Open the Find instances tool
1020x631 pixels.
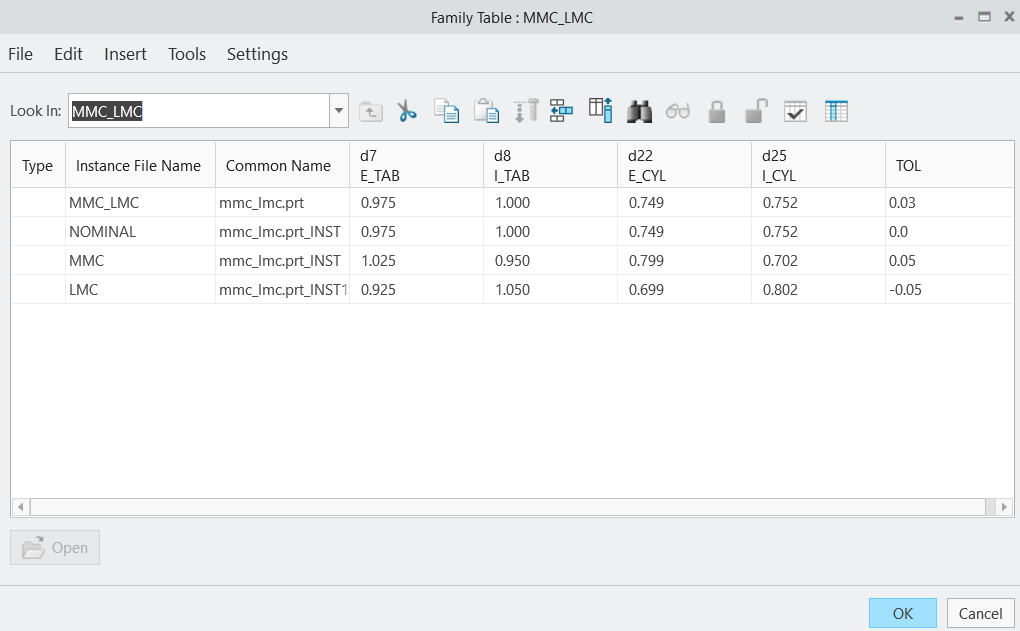tap(640, 110)
